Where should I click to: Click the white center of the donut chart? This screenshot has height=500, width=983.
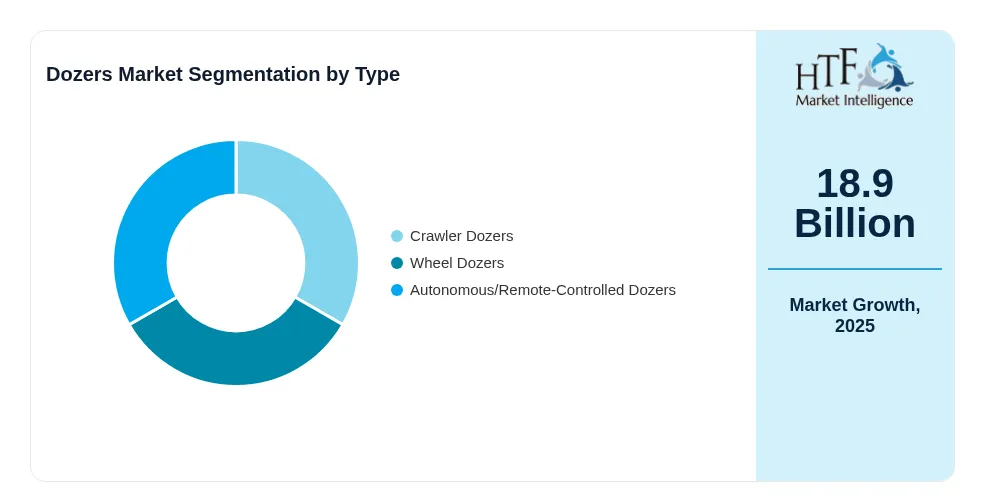tap(236, 263)
